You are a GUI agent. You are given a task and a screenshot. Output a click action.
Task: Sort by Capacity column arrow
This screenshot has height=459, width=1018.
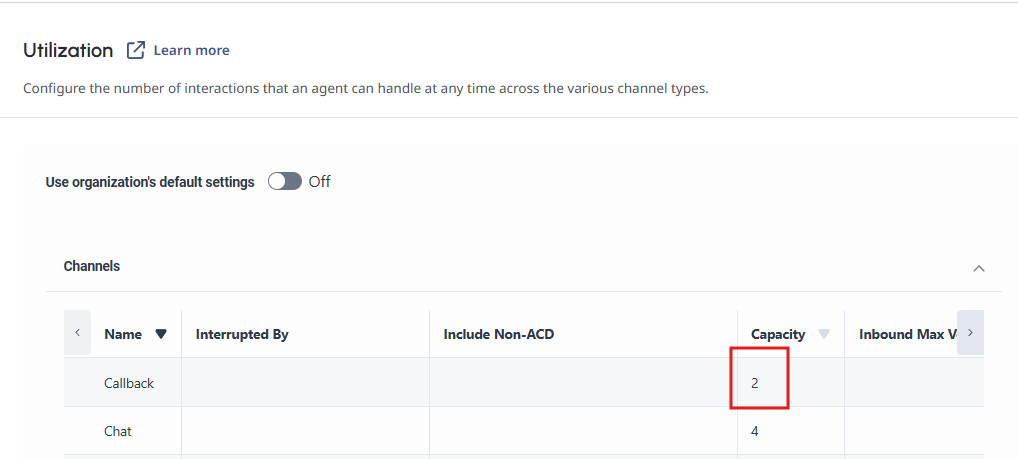pos(824,334)
